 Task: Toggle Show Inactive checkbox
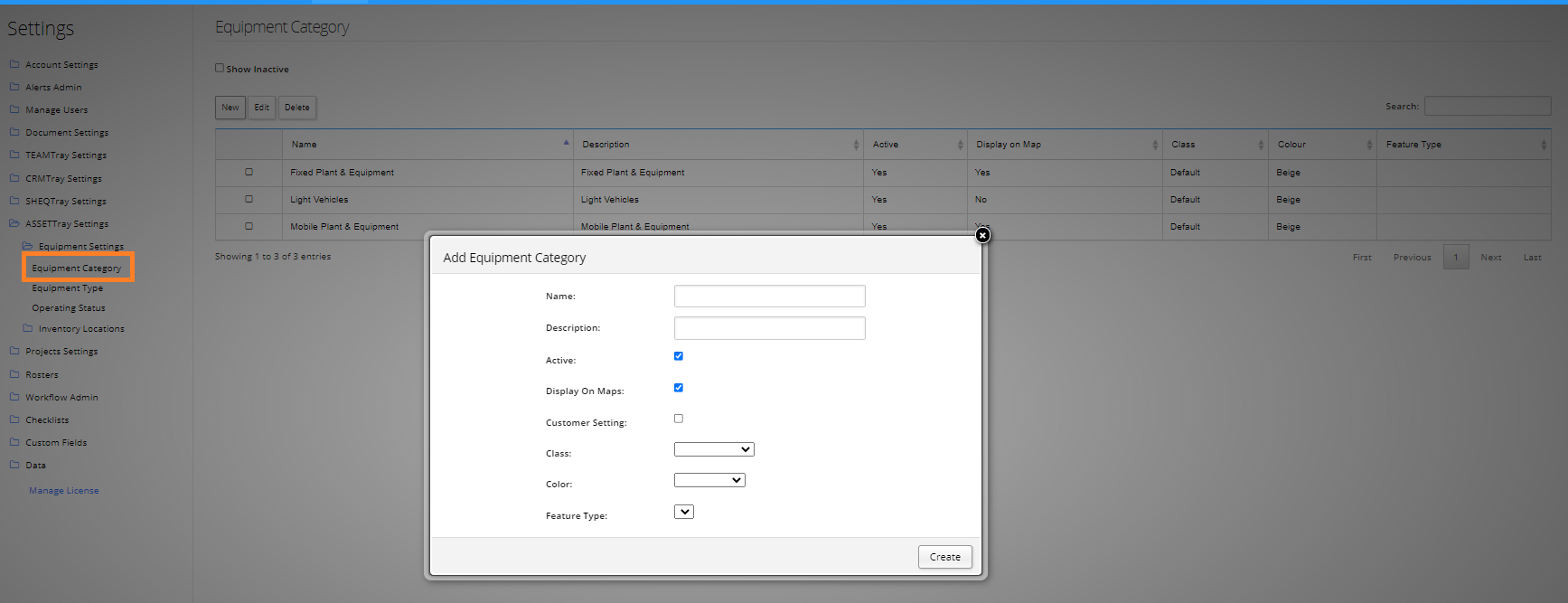coord(220,68)
